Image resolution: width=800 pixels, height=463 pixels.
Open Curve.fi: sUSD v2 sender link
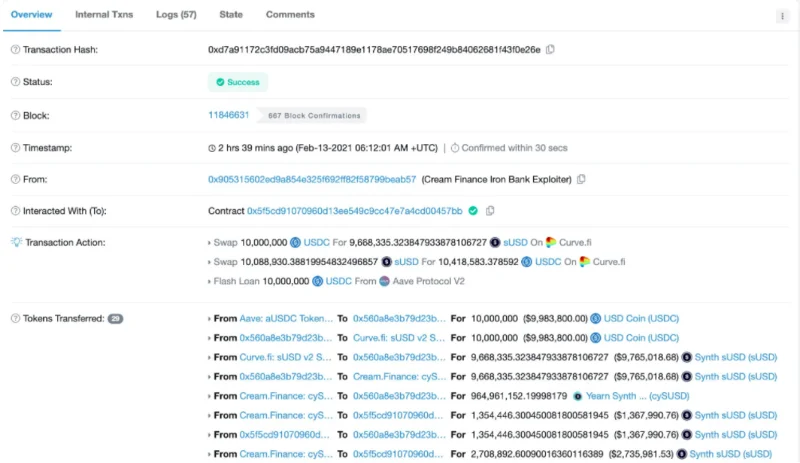coord(285,357)
